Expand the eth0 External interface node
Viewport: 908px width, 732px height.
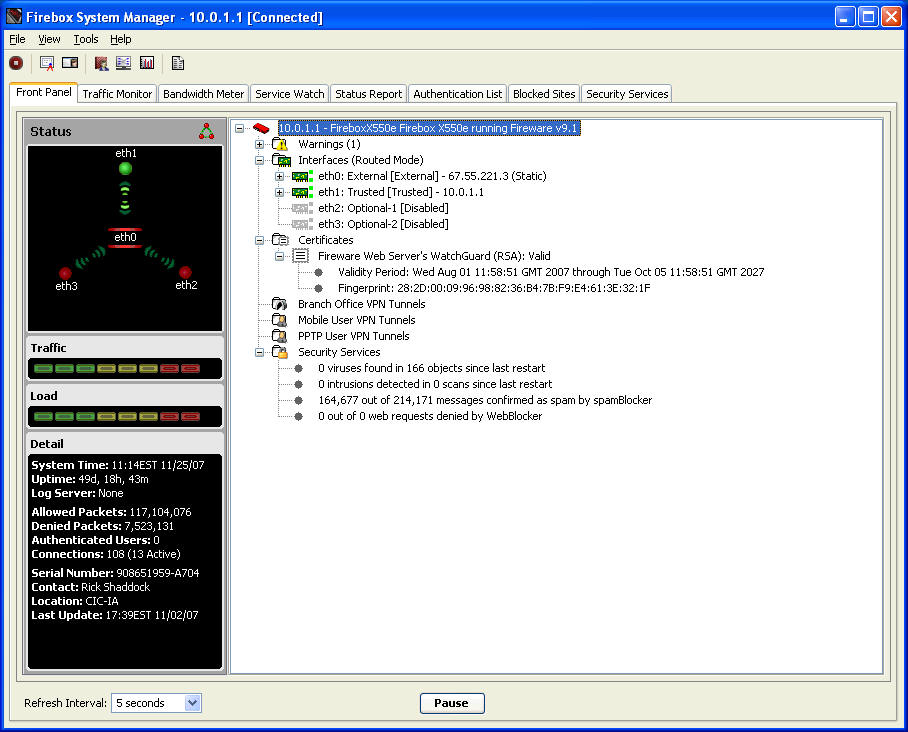279,176
